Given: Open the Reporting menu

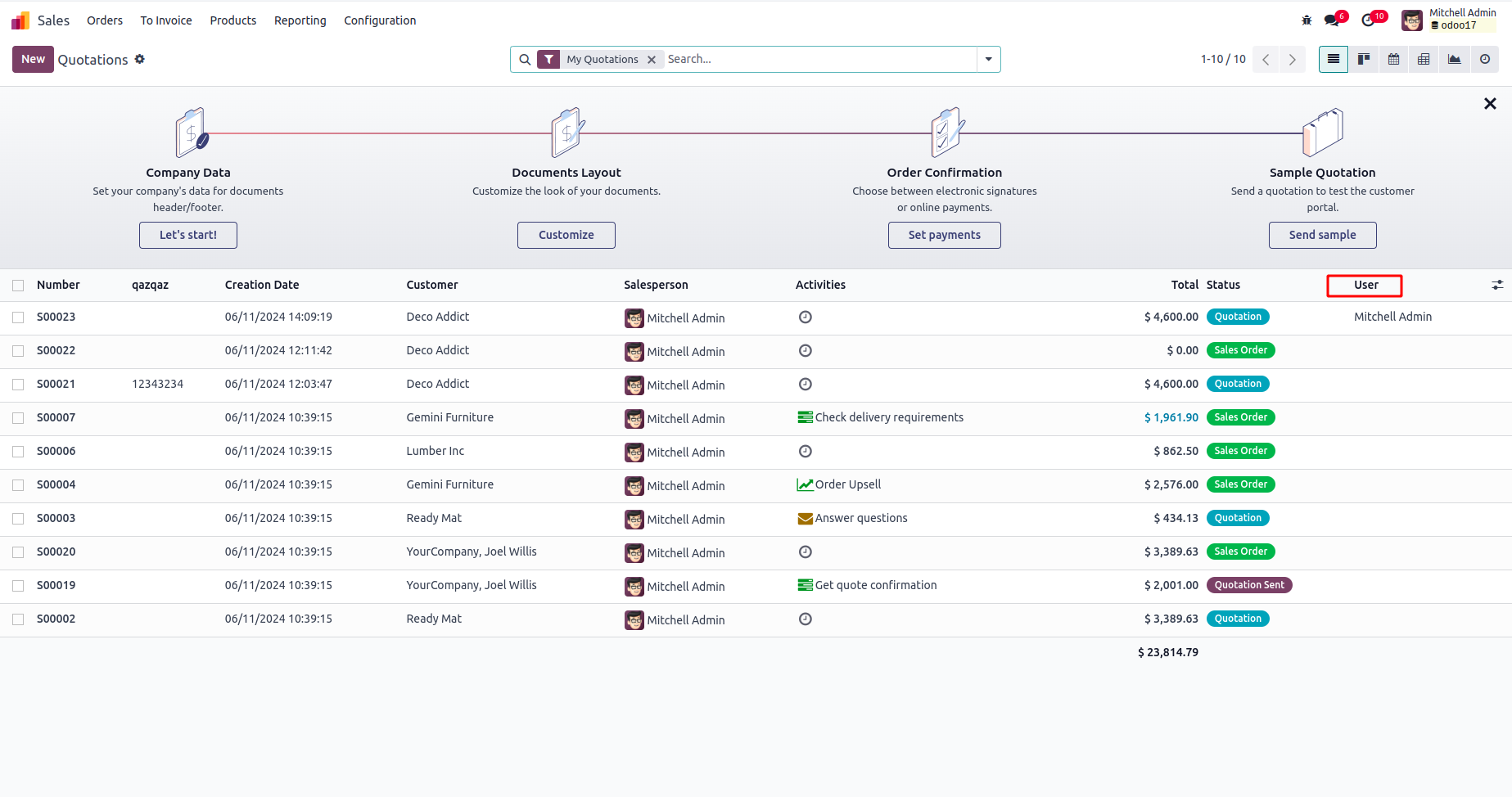Looking at the screenshot, I should pos(300,20).
